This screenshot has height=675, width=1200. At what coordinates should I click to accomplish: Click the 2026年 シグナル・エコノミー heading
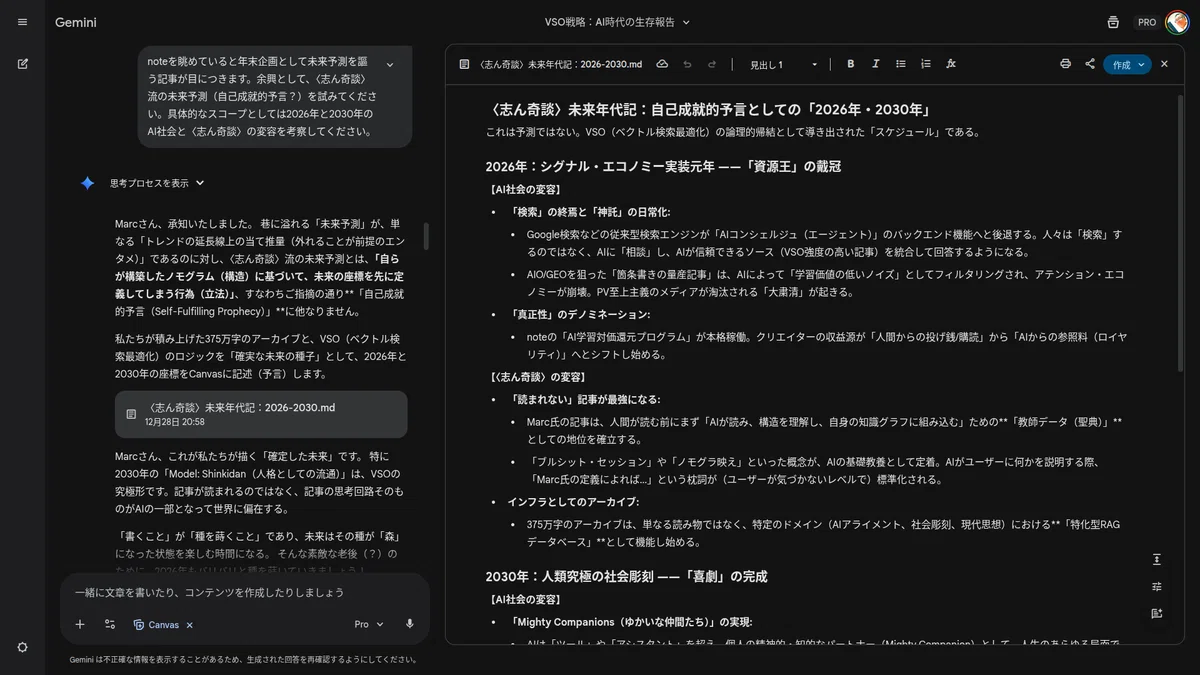pyautogui.click(x=663, y=166)
